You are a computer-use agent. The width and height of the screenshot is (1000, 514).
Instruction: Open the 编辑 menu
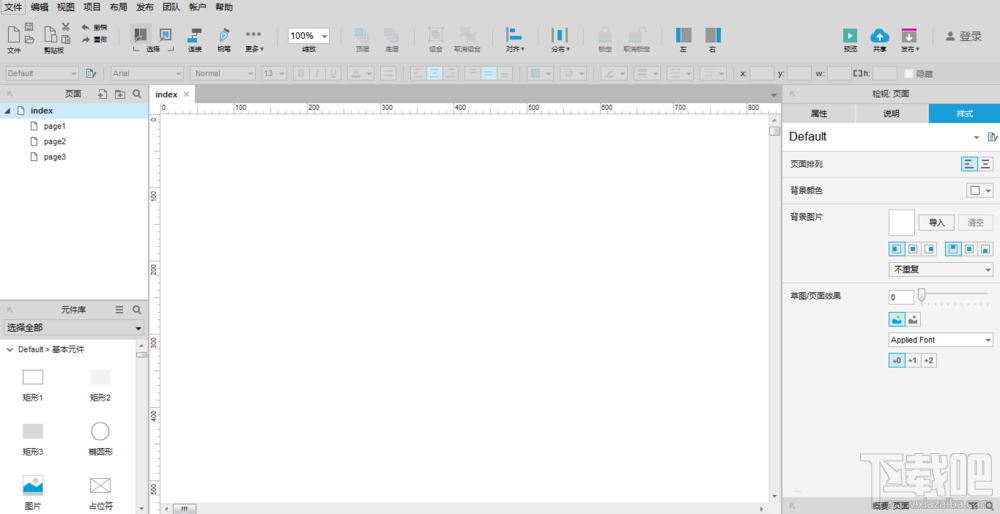(40, 8)
